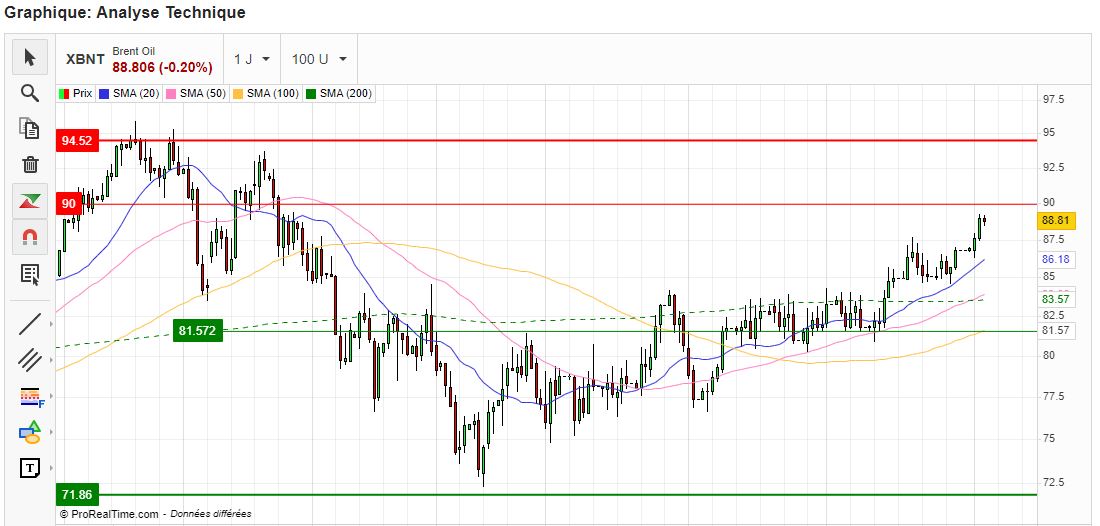
Task: Open the 100 U units dropdown
Action: tap(319, 59)
